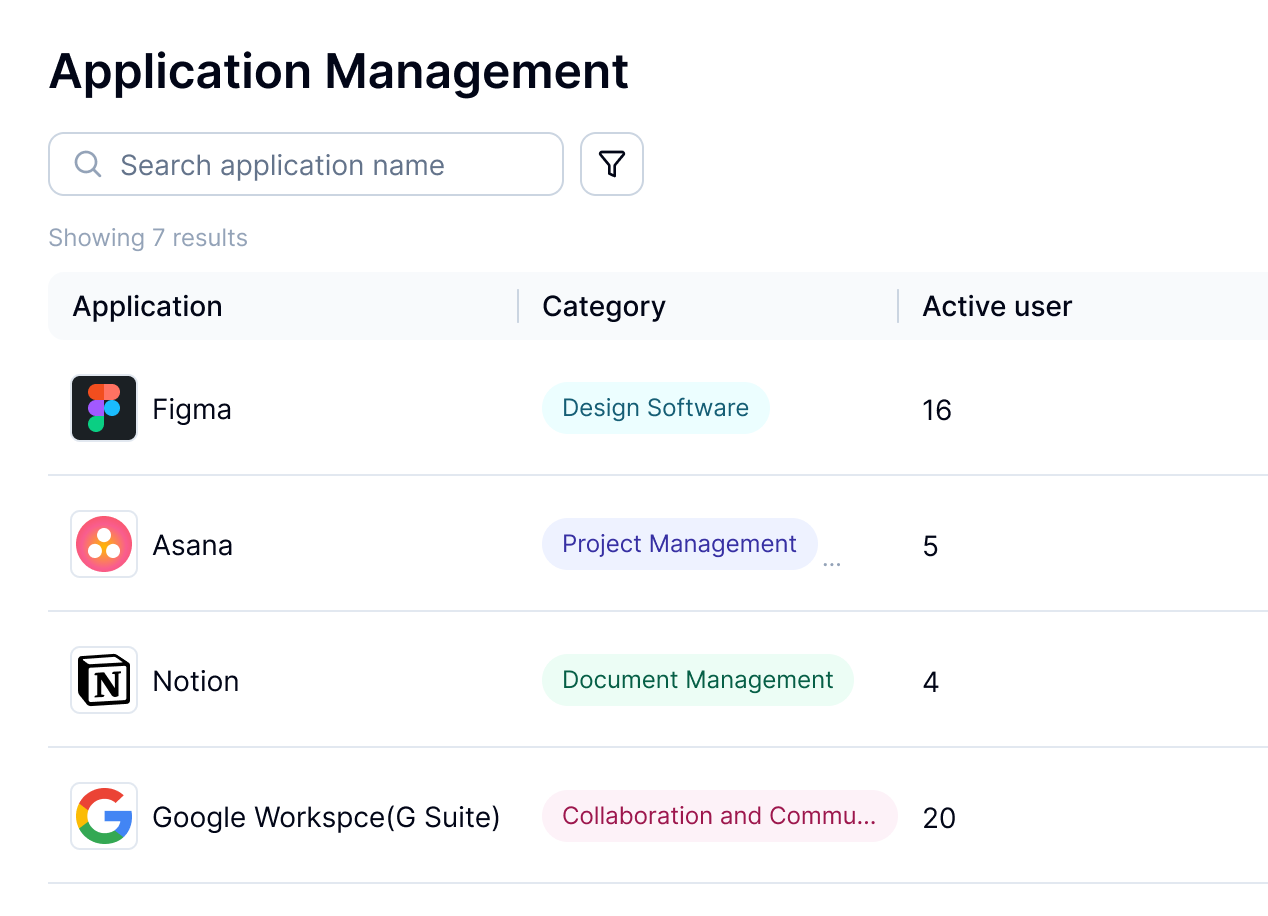
Task: Select the Document Management category tag
Action: [697, 680]
